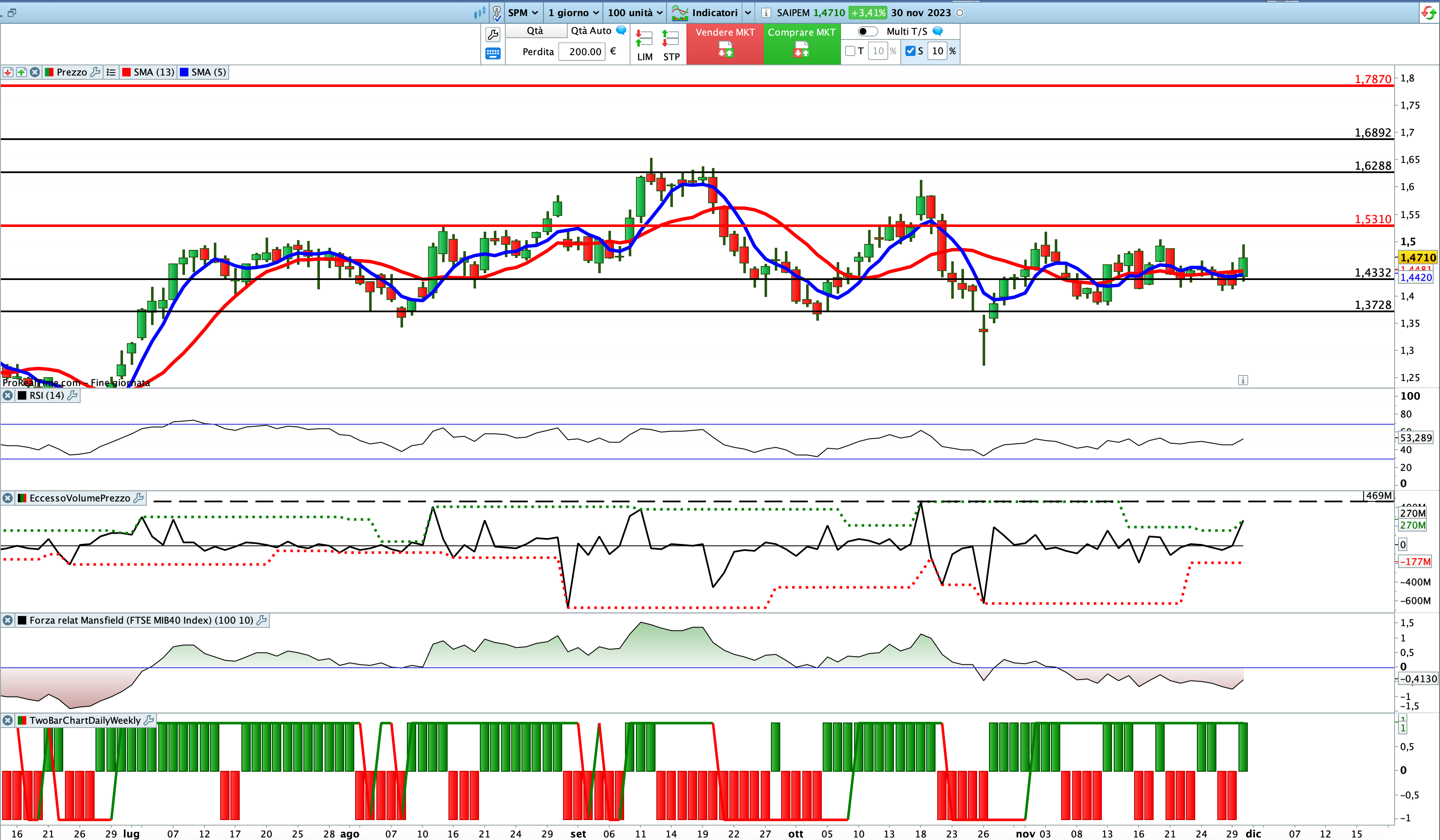Remove the Forza relat Mansfield panel

[8, 620]
